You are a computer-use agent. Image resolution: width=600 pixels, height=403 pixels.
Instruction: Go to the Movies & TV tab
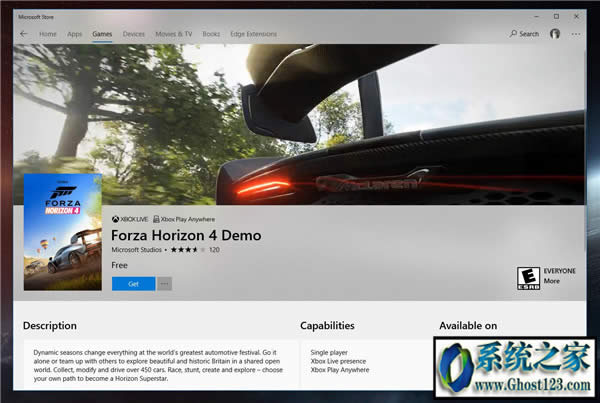coord(174,34)
